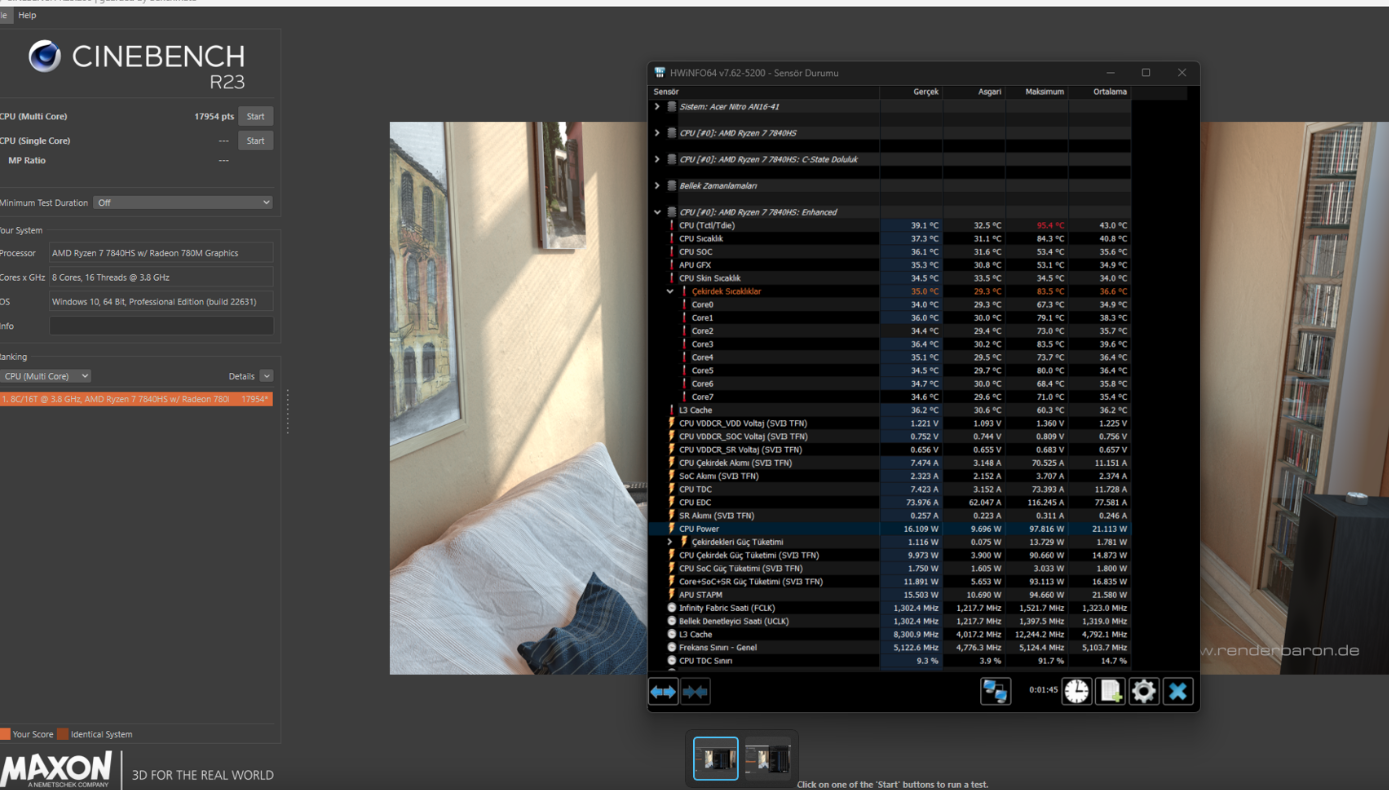Click the Windows 10, 64 Bit OS field

[x=161, y=302]
